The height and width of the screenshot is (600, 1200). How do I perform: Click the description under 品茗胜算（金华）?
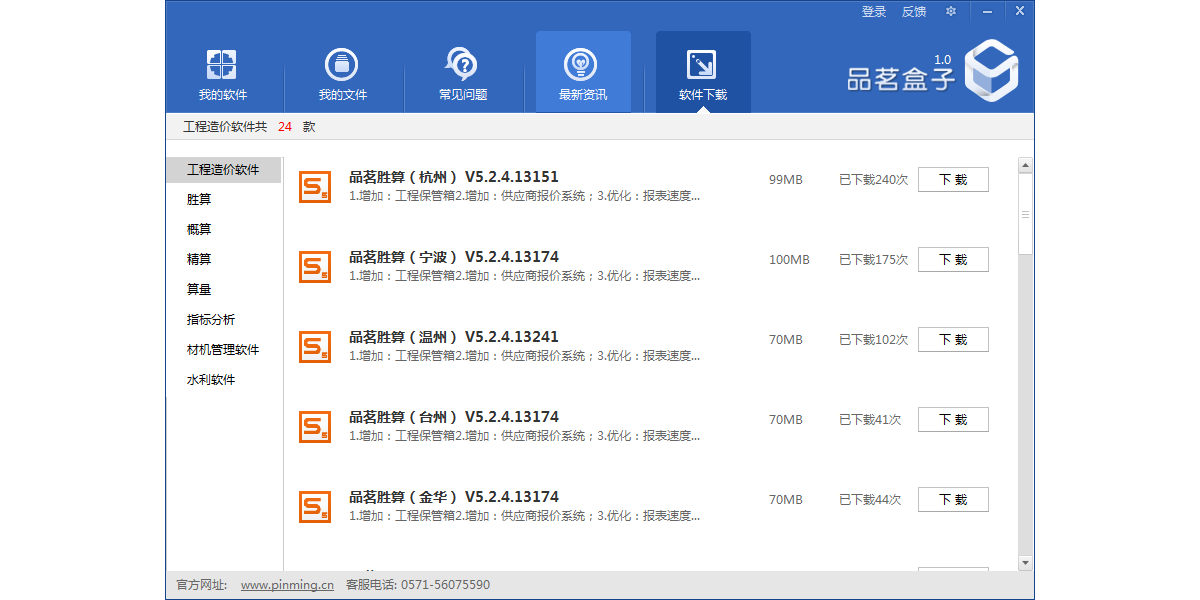(x=525, y=516)
